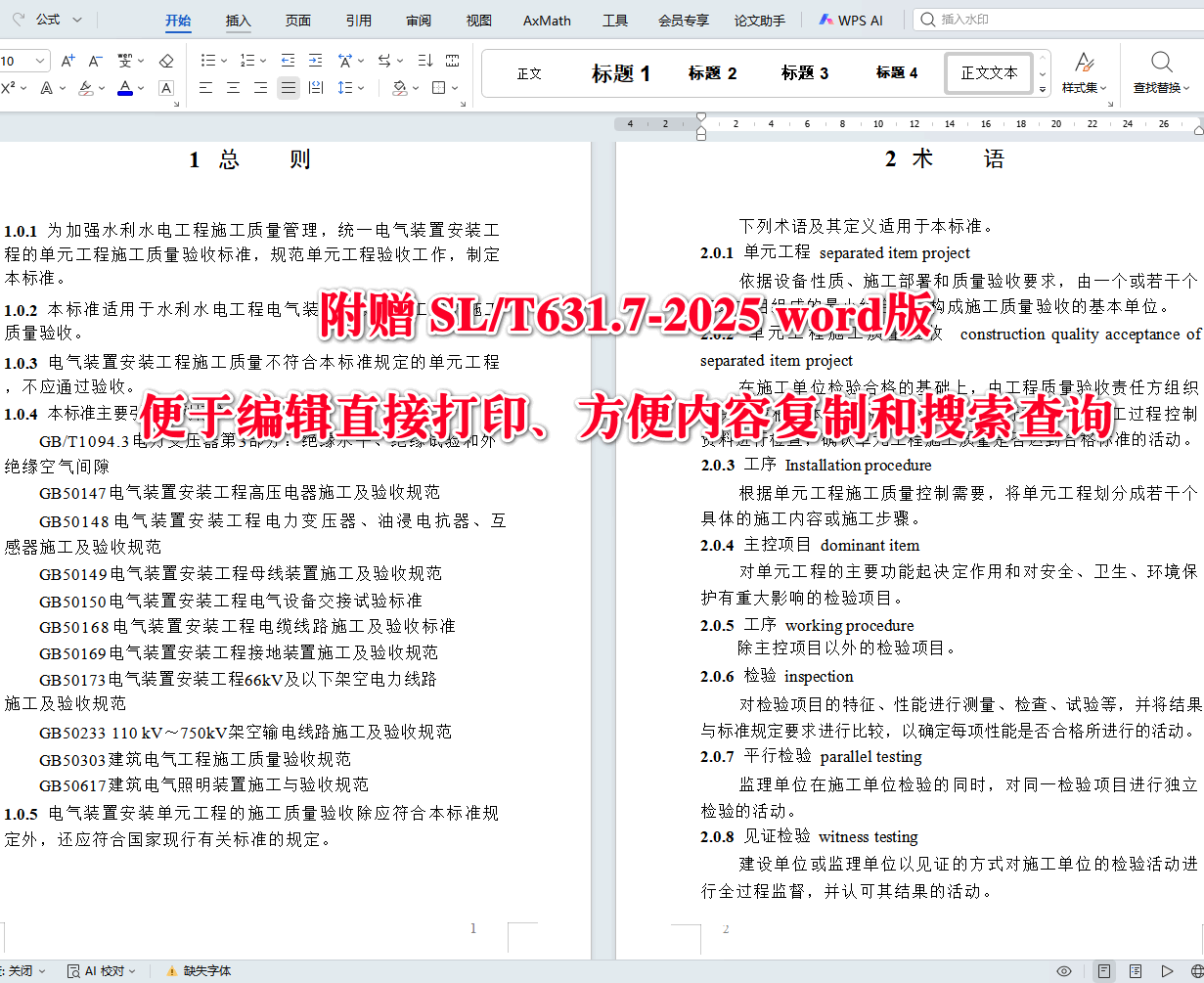Increase font size with A+ icon

67,61
